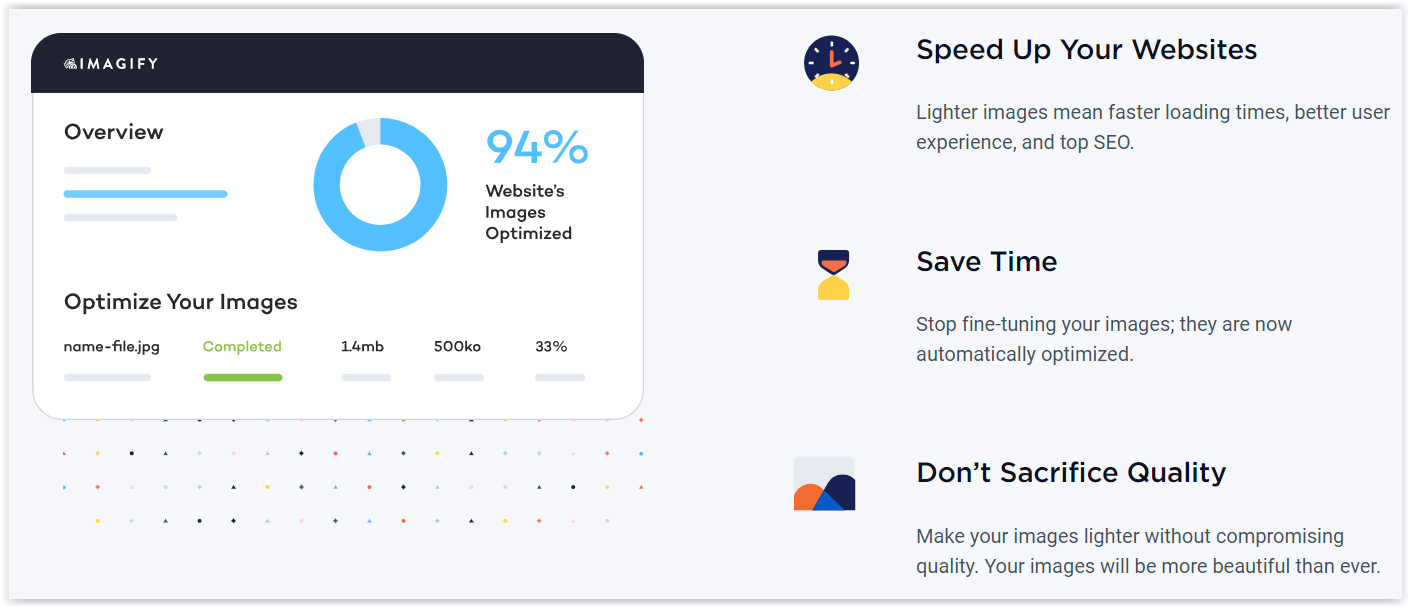Click the green Completed status label
The image size is (1410, 607).
tap(242, 347)
